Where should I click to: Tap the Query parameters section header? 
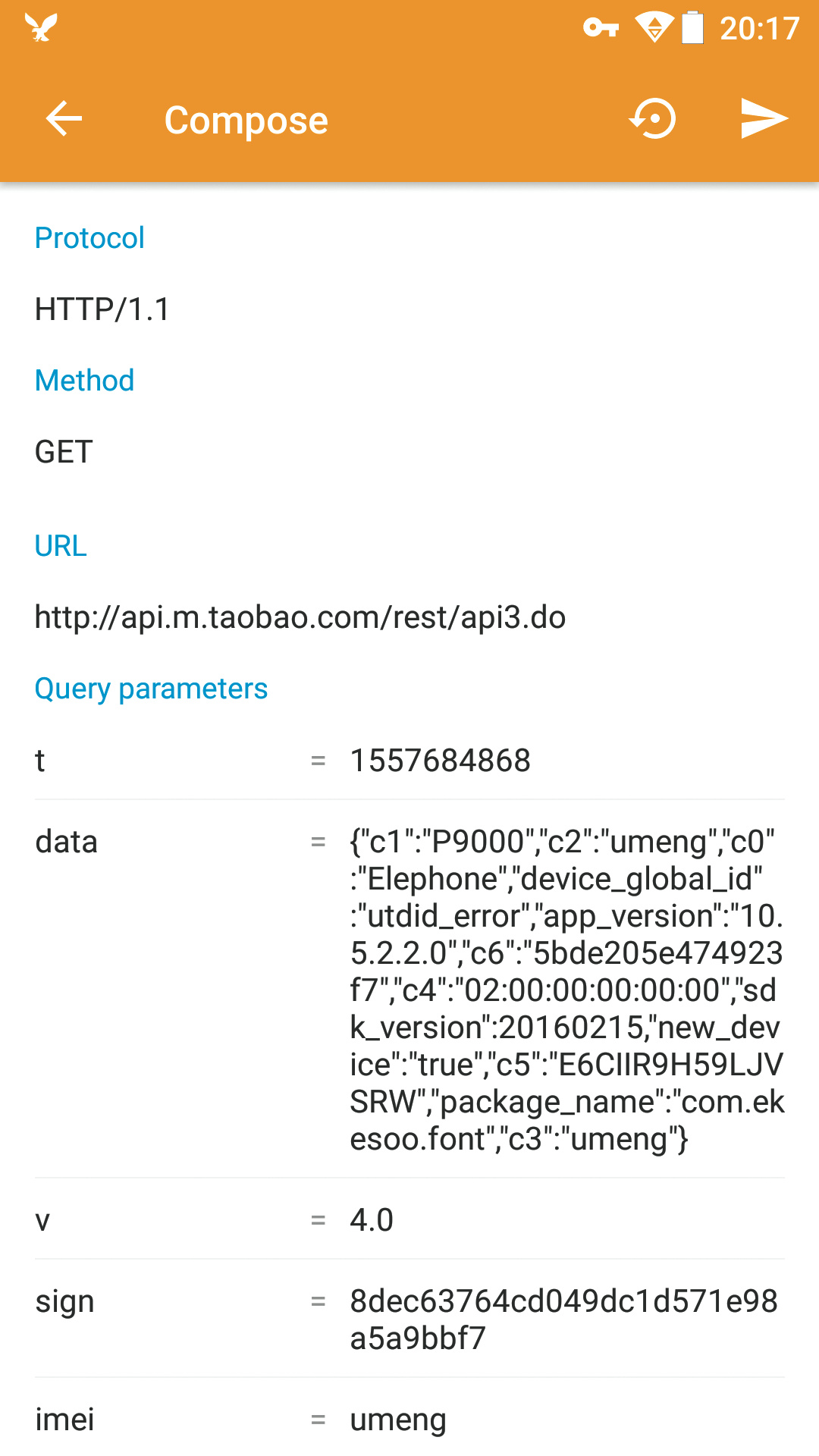click(x=152, y=689)
